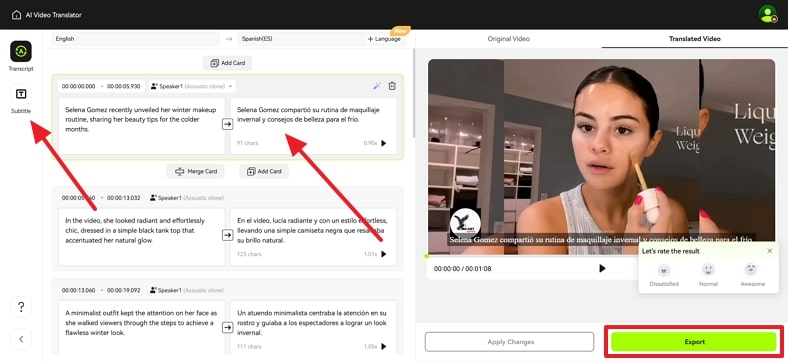
Task: Click the '91 chars' counter
Action: click(247, 143)
